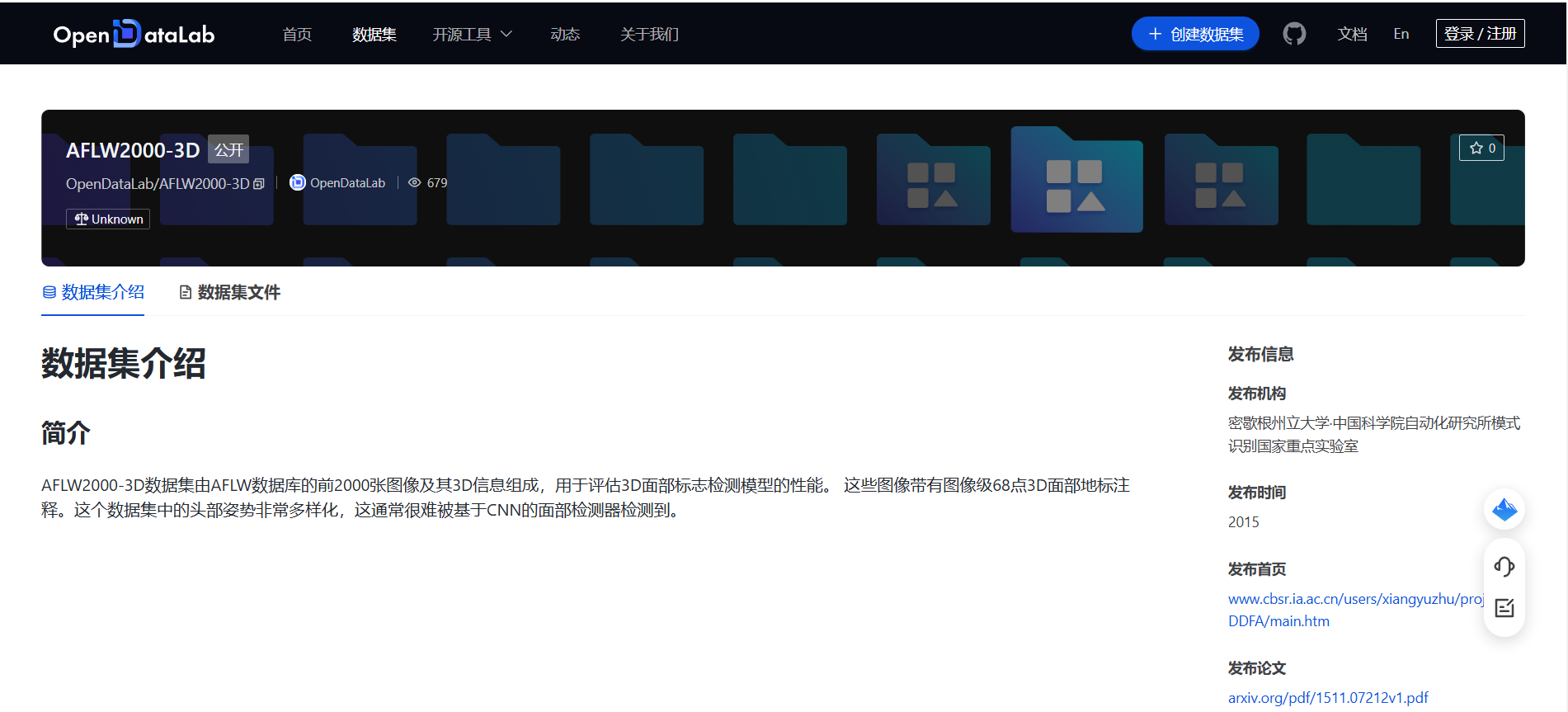Click the 2015 release year value
The width and height of the screenshot is (1568, 712).
1244,522
